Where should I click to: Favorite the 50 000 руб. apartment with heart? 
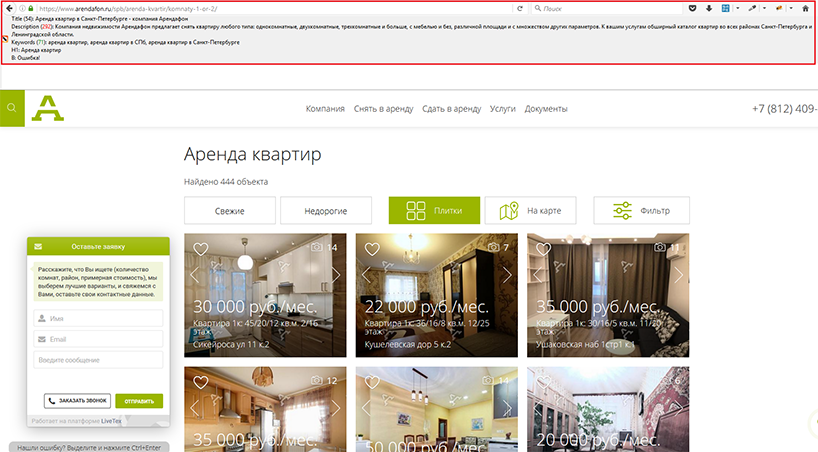[x=372, y=383]
